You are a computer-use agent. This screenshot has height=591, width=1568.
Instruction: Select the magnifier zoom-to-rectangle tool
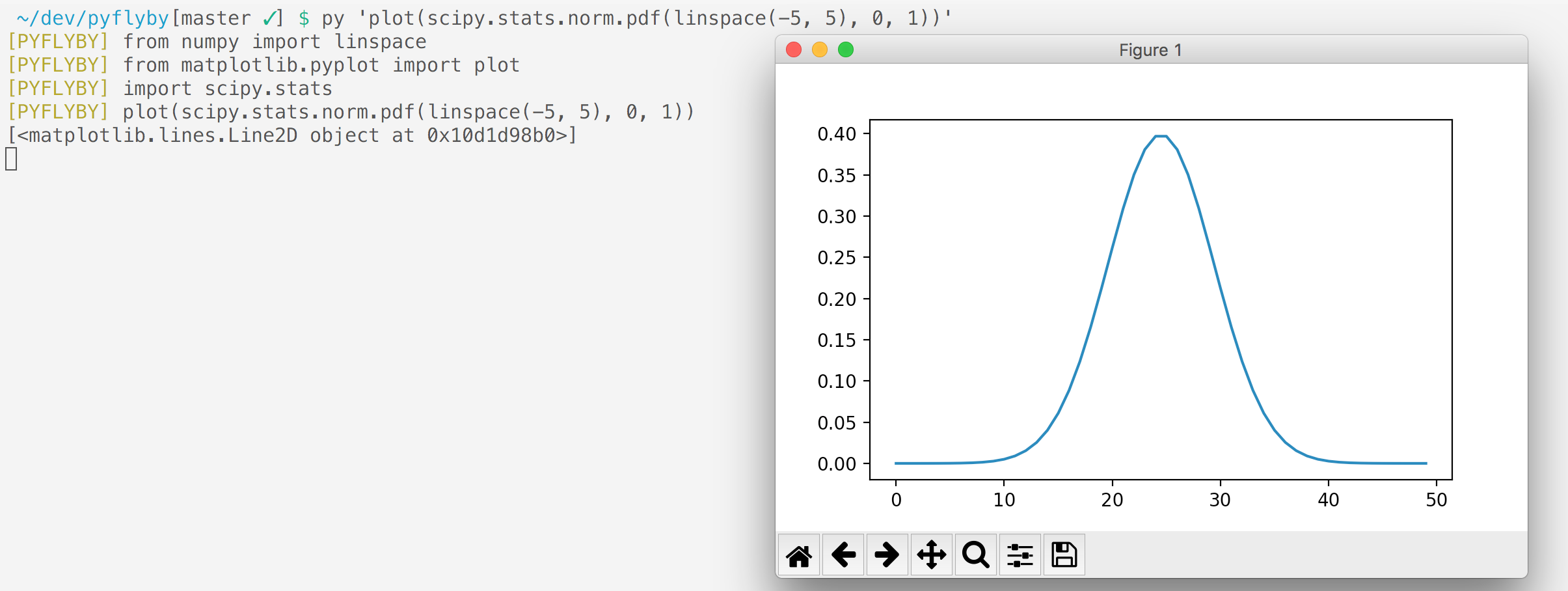pos(975,554)
